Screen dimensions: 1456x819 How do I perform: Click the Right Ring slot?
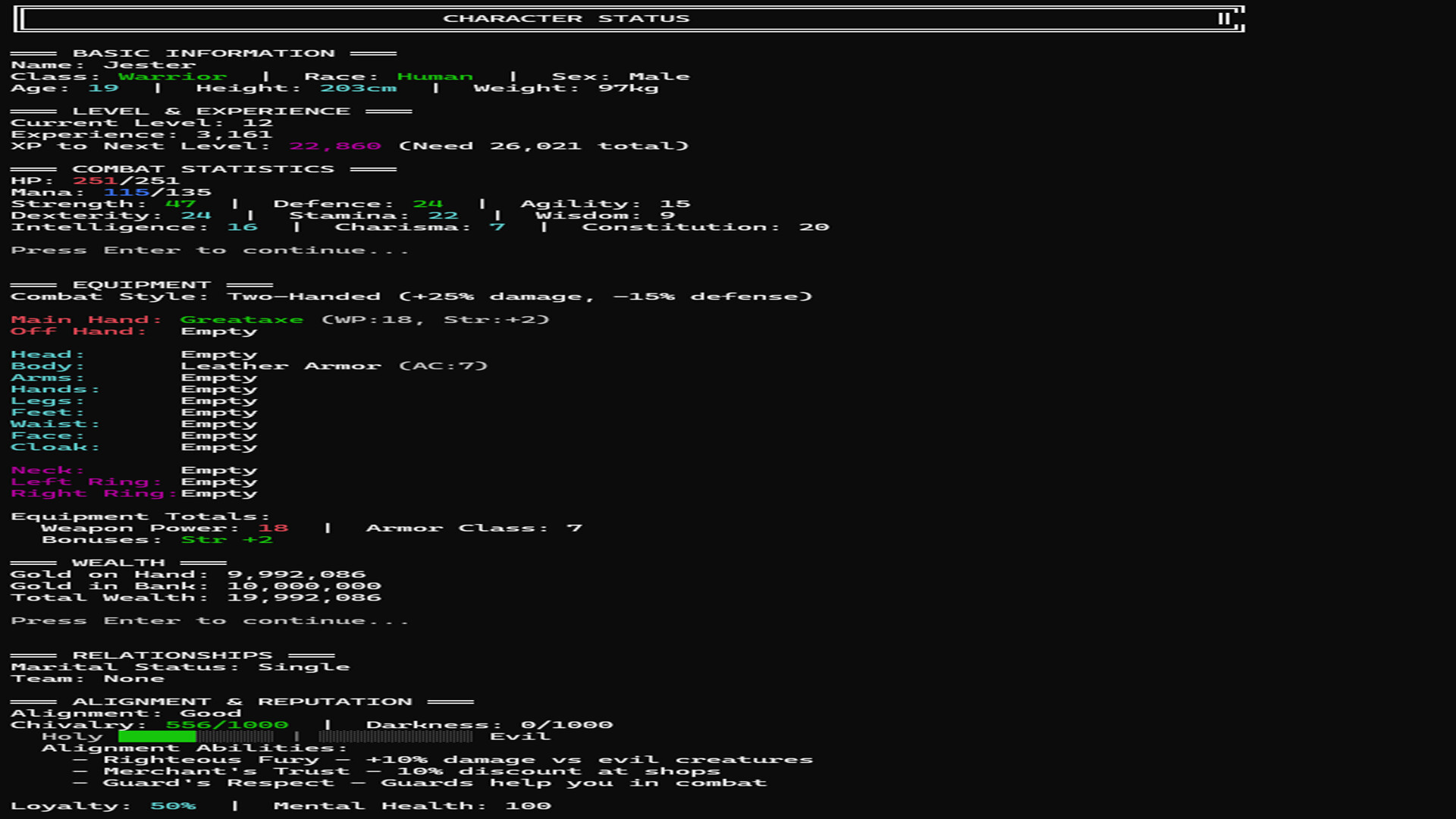point(219,493)
